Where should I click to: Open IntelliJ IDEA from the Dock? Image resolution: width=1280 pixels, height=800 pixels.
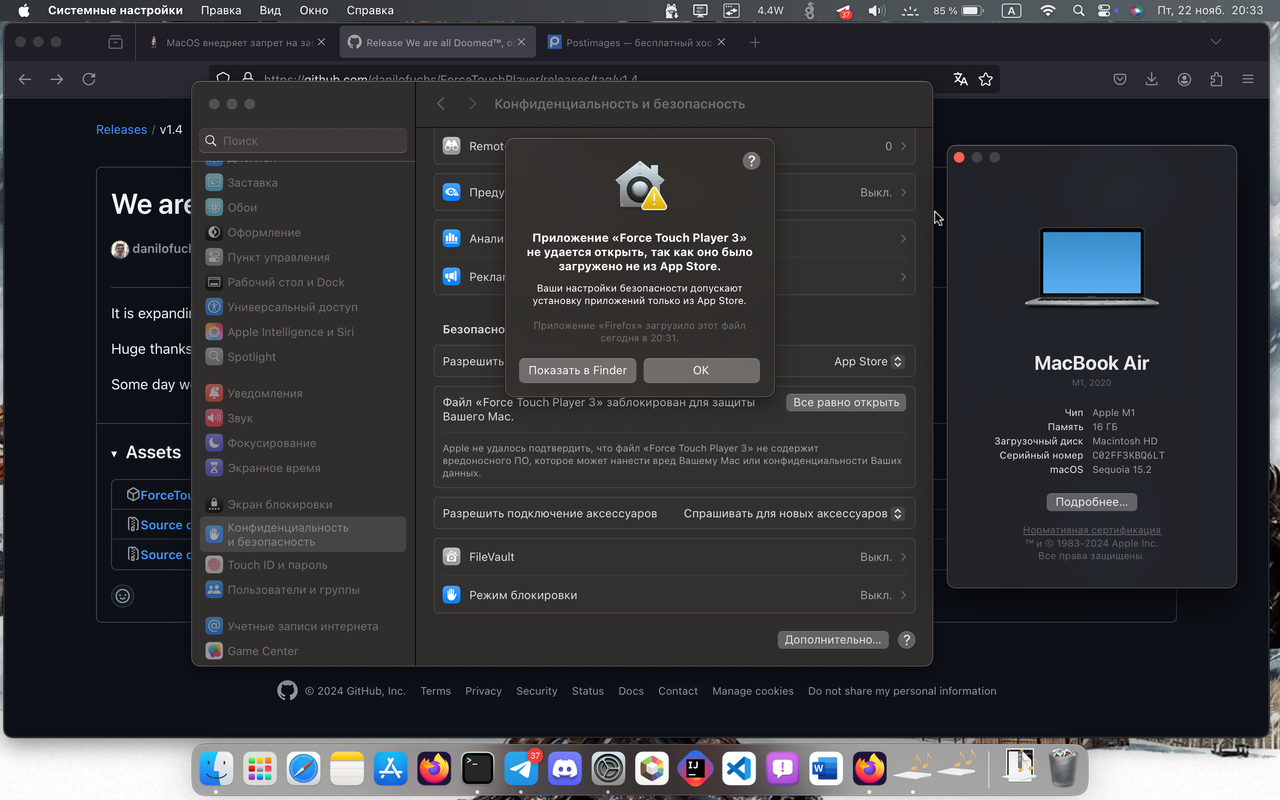(x=695, y=769)
